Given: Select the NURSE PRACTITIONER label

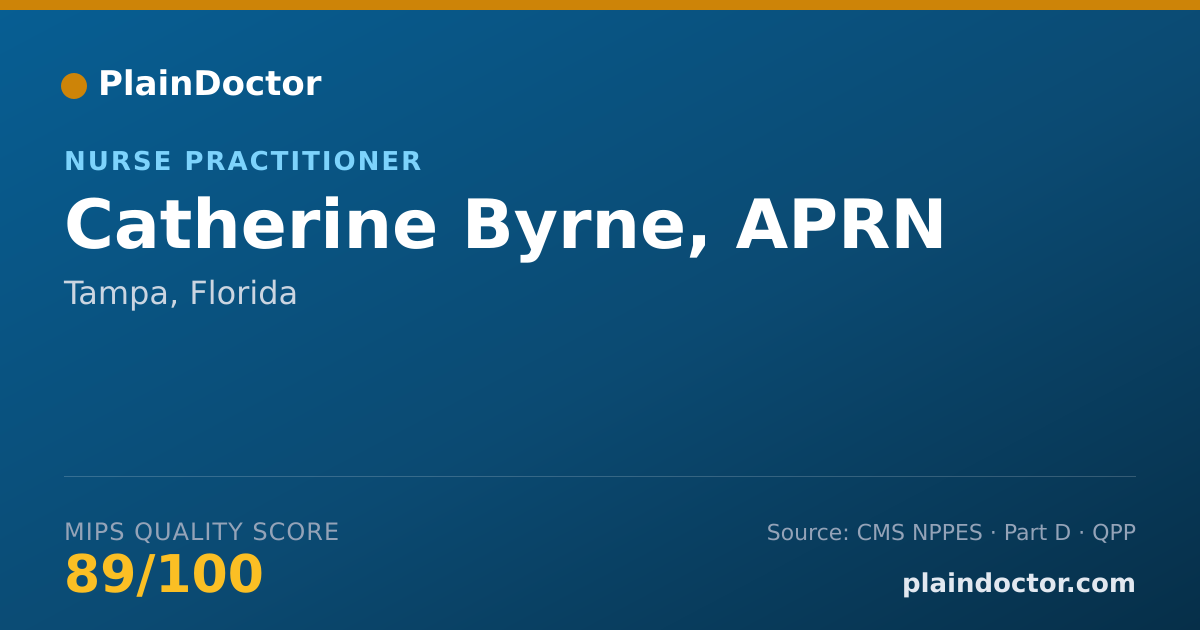Looking at the screenshot, I should (x=243, y=162).
